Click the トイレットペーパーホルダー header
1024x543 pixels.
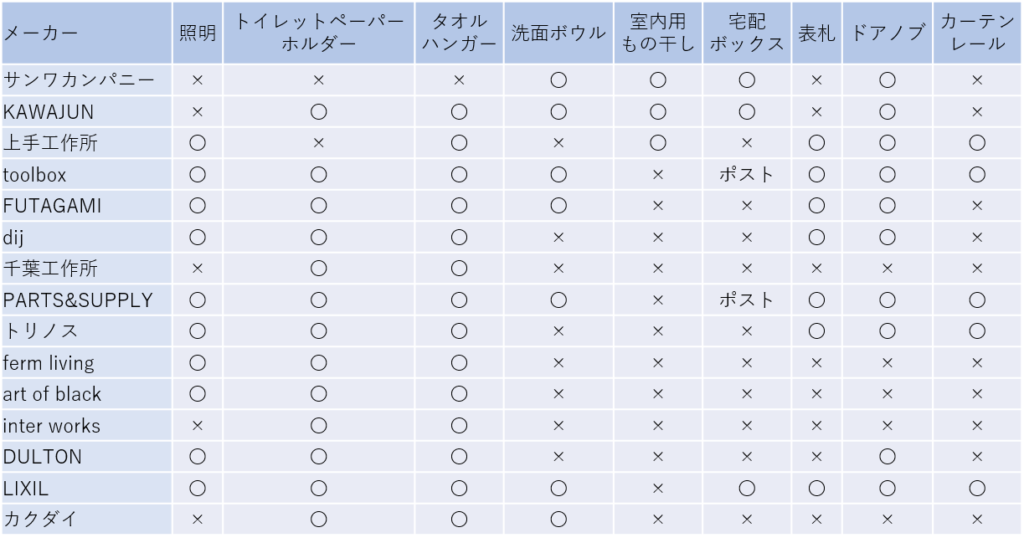tap(319, 33)
